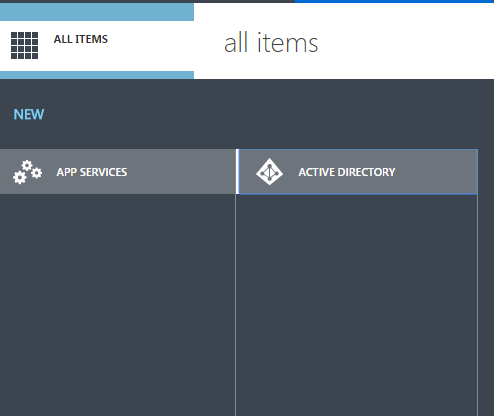
Task: Click the "all items" page heading
Action: click(271, 43)
